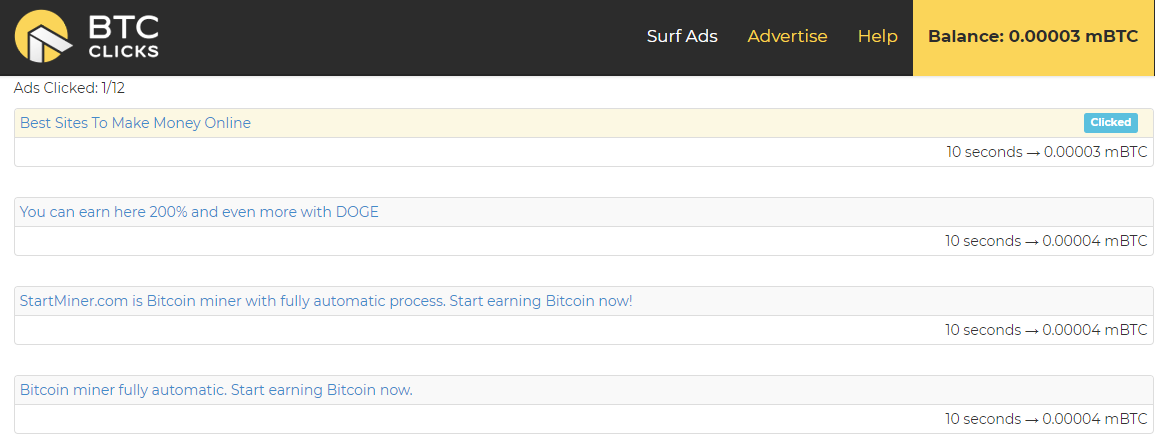Click reward text under 'Bitcoin miner fully automatic'
1155x448 pixels.
point(1047,419)
